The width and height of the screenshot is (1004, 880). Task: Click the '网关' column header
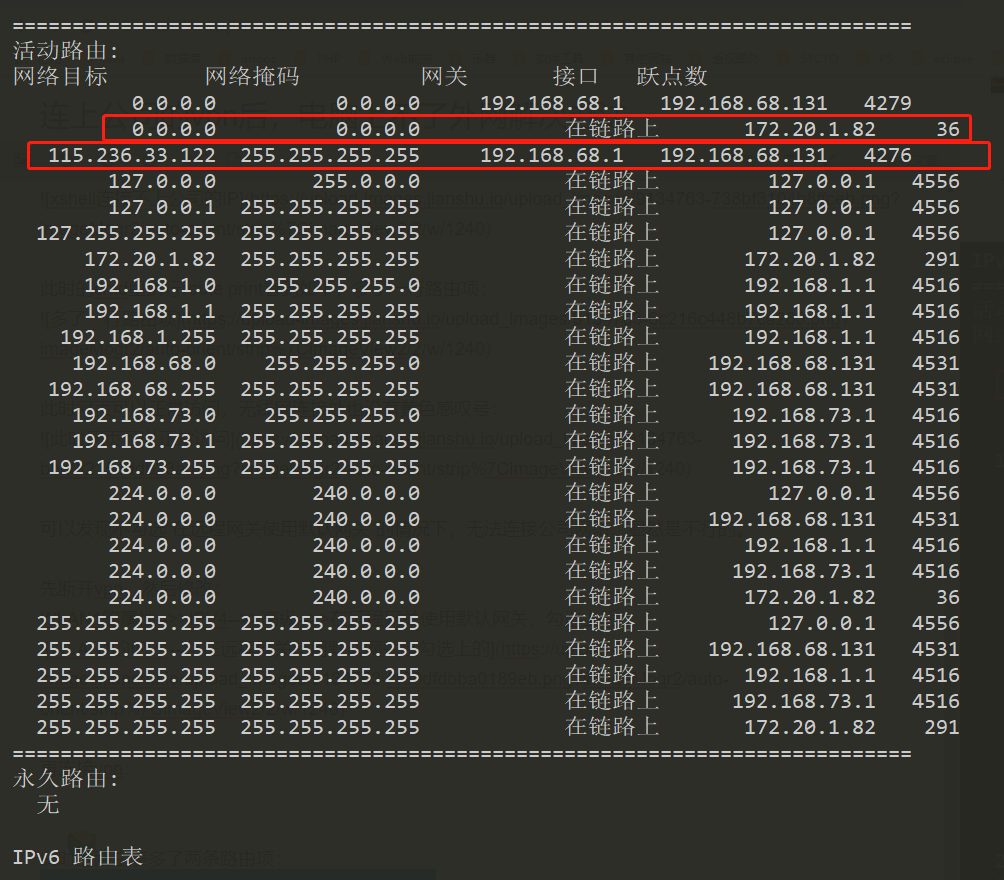pos(444,76)
